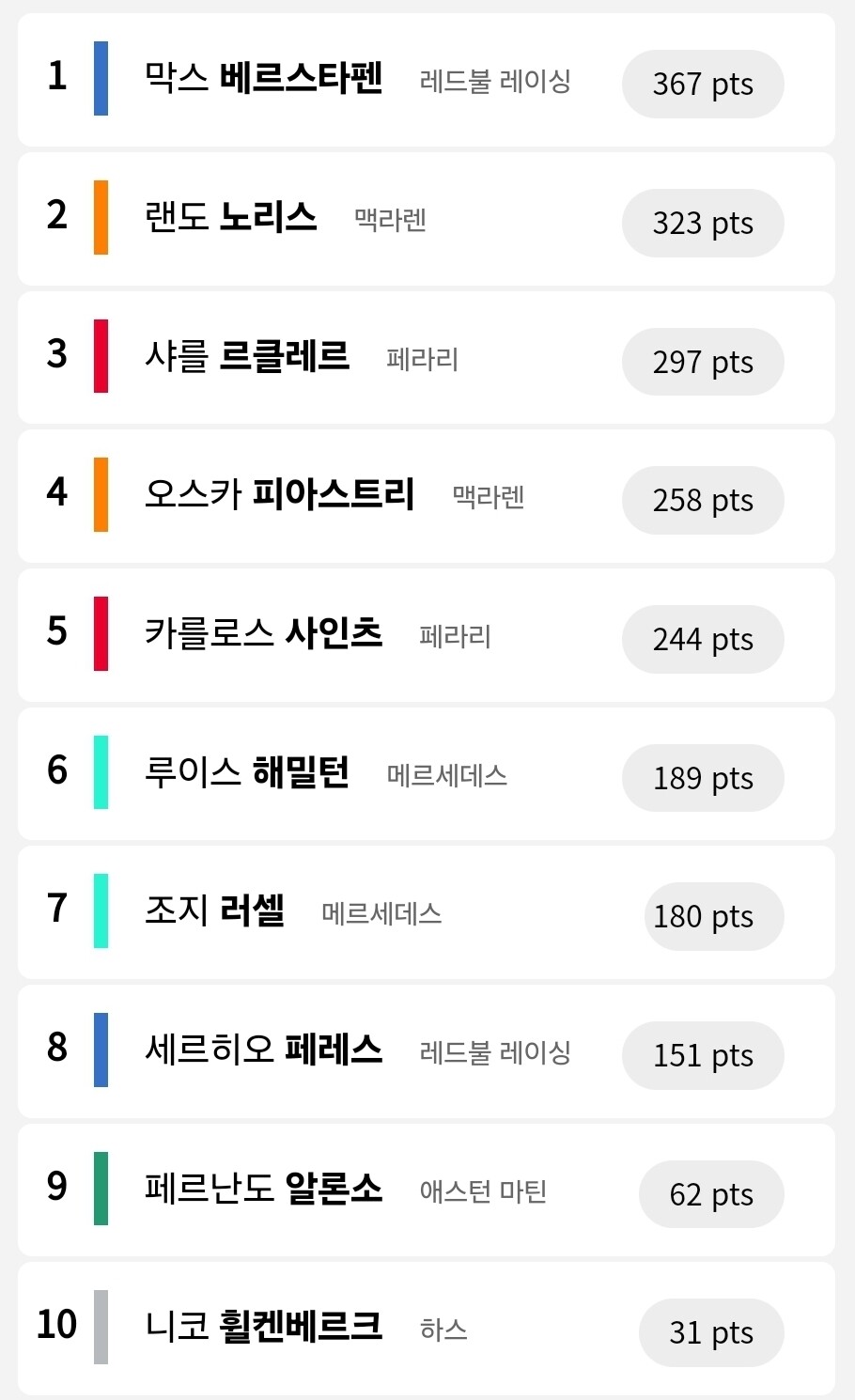This screenshot has height=1400, width=855.
Task: Click the 레드불 레이싱 label next to 세르히오 페레스
Action: (x=495, y=1052)
